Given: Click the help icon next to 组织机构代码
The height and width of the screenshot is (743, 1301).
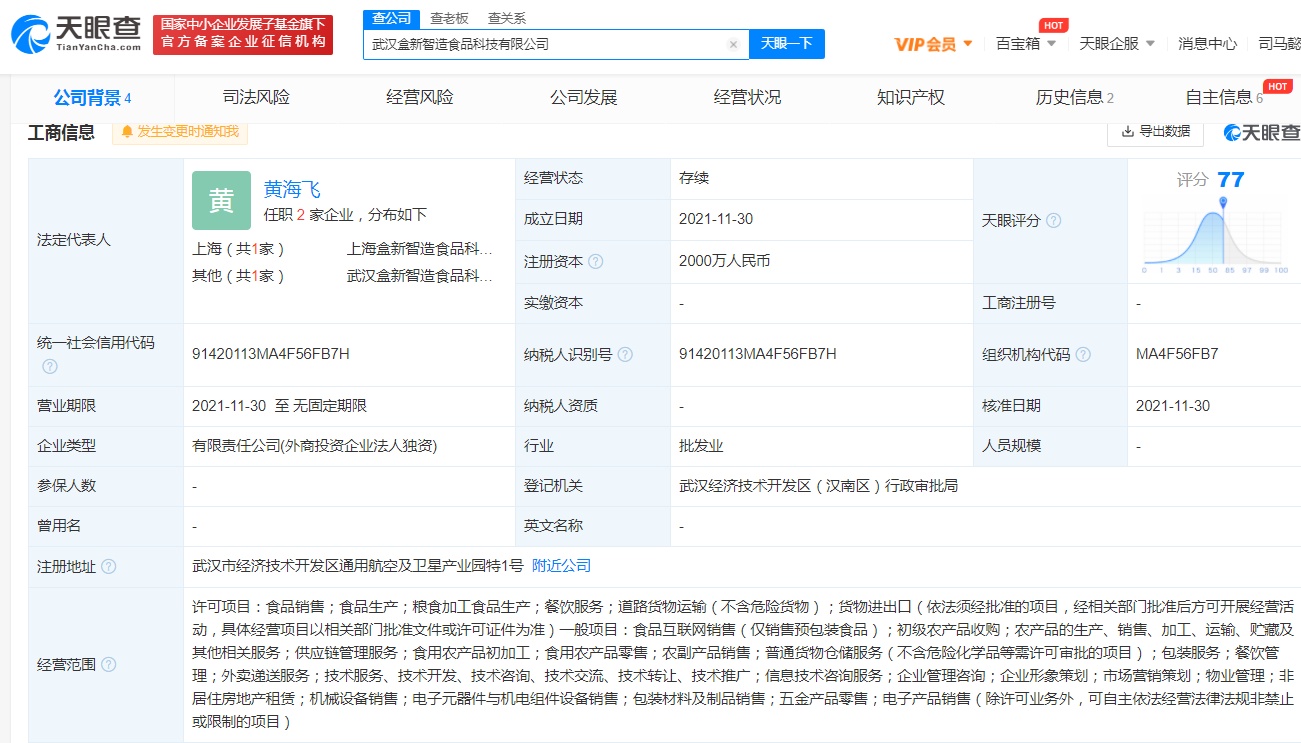Looking at the screenshot, I should point(1083,355).
